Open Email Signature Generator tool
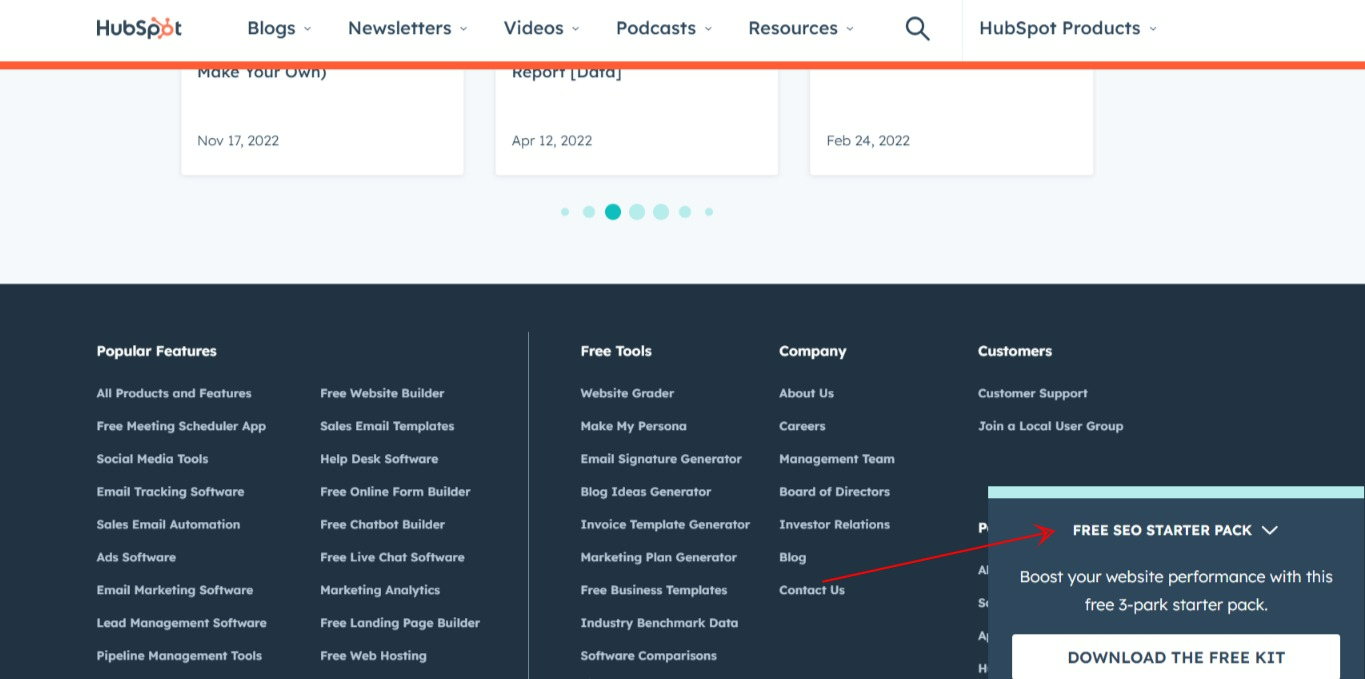The image size is (1365, 679). point(660,459)
